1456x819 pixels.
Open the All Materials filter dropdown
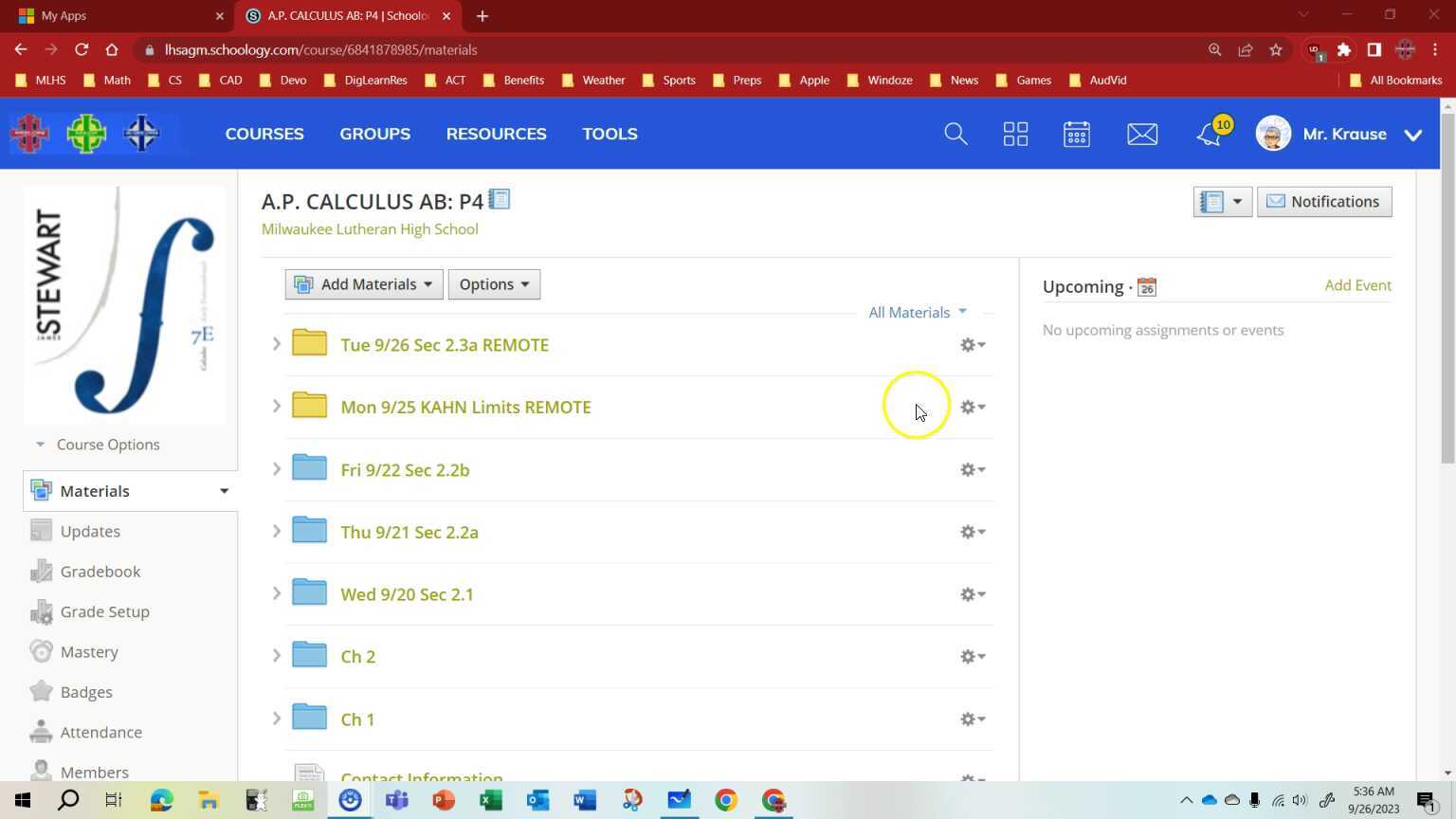click(917, 313)
